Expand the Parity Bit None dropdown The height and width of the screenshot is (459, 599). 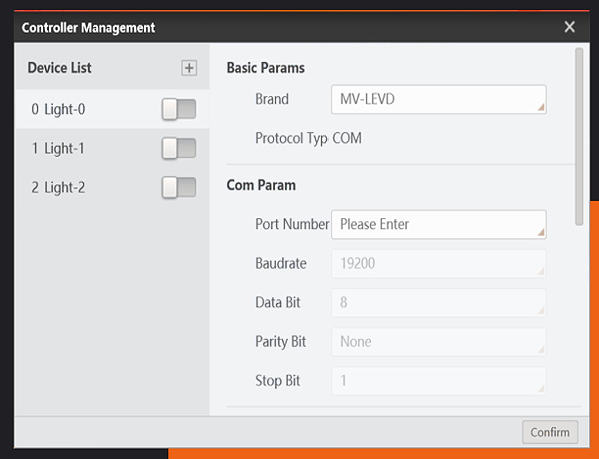pos(439,342)
